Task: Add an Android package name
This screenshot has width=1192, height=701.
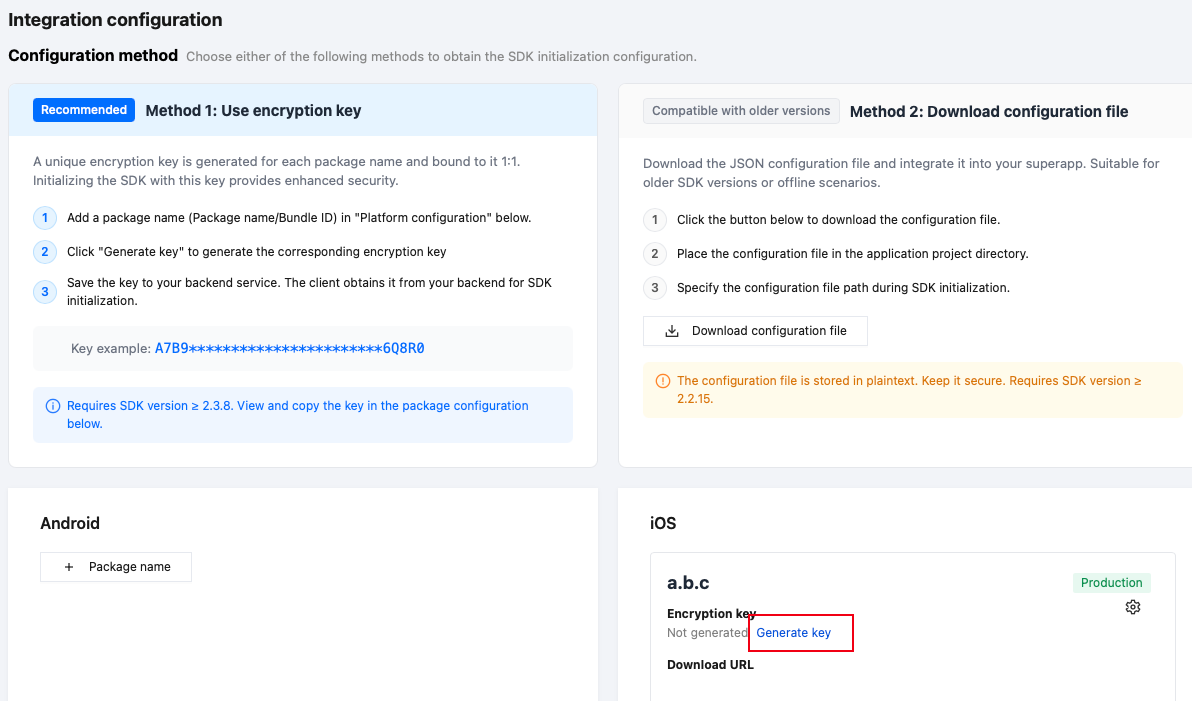Action: click(116, 567)
